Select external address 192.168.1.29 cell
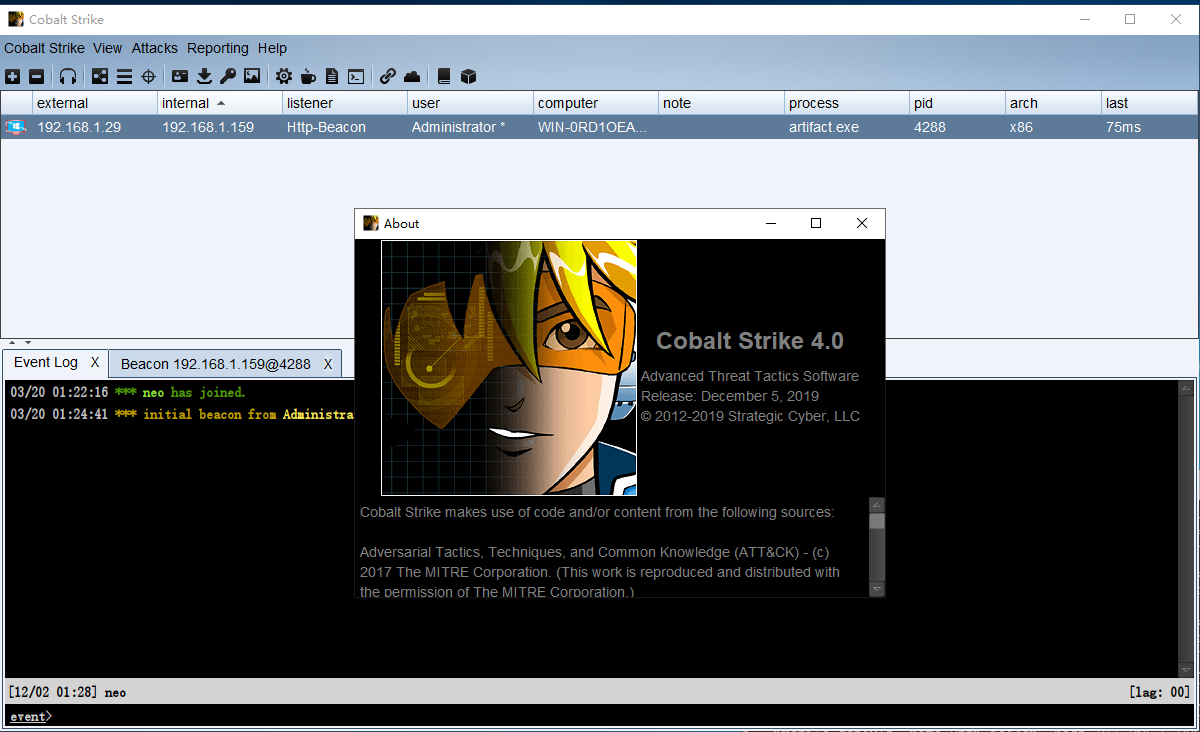The height and width of the screenshot is (732, 1200). (95, 127)
